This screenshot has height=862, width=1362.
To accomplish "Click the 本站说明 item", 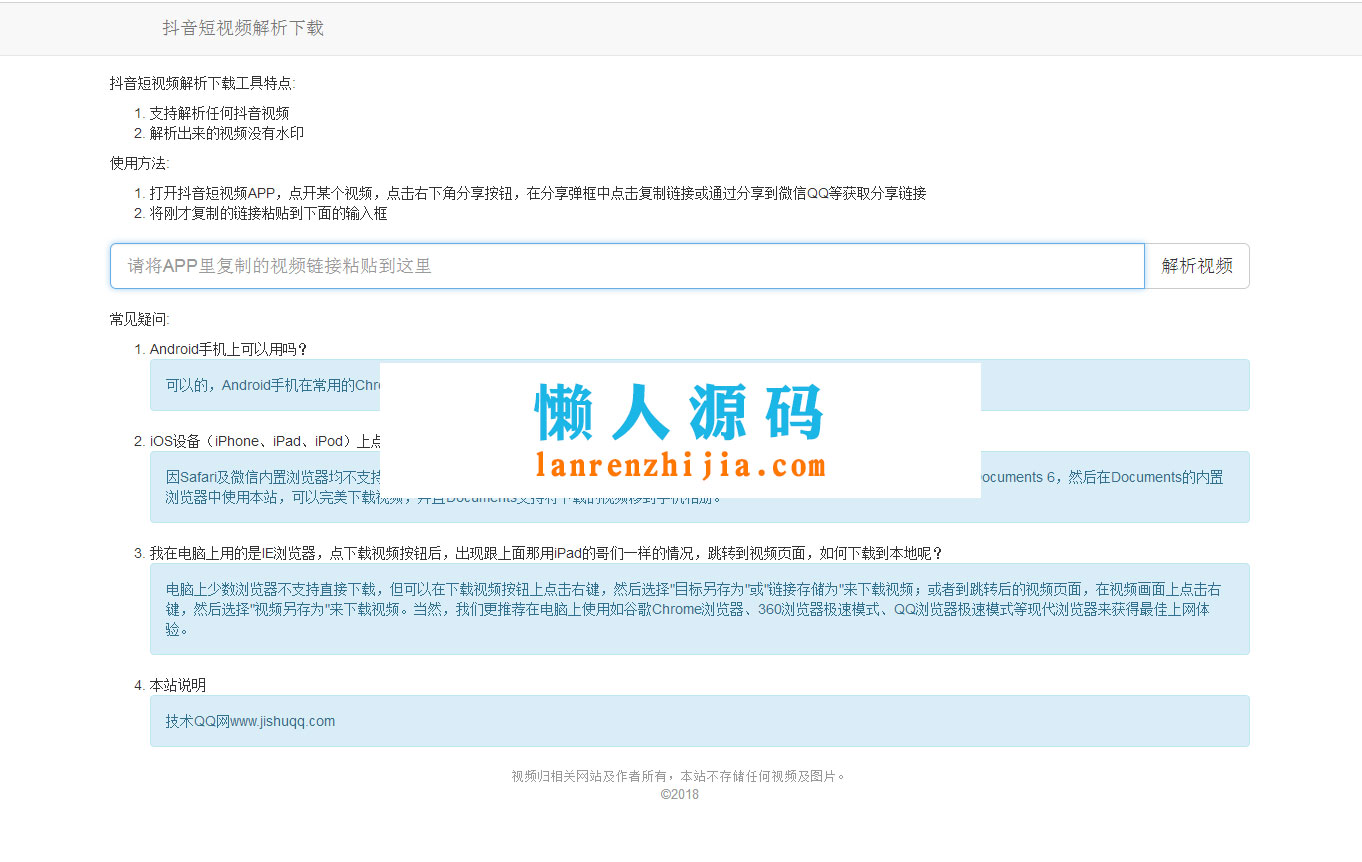I will click(178, 685).
